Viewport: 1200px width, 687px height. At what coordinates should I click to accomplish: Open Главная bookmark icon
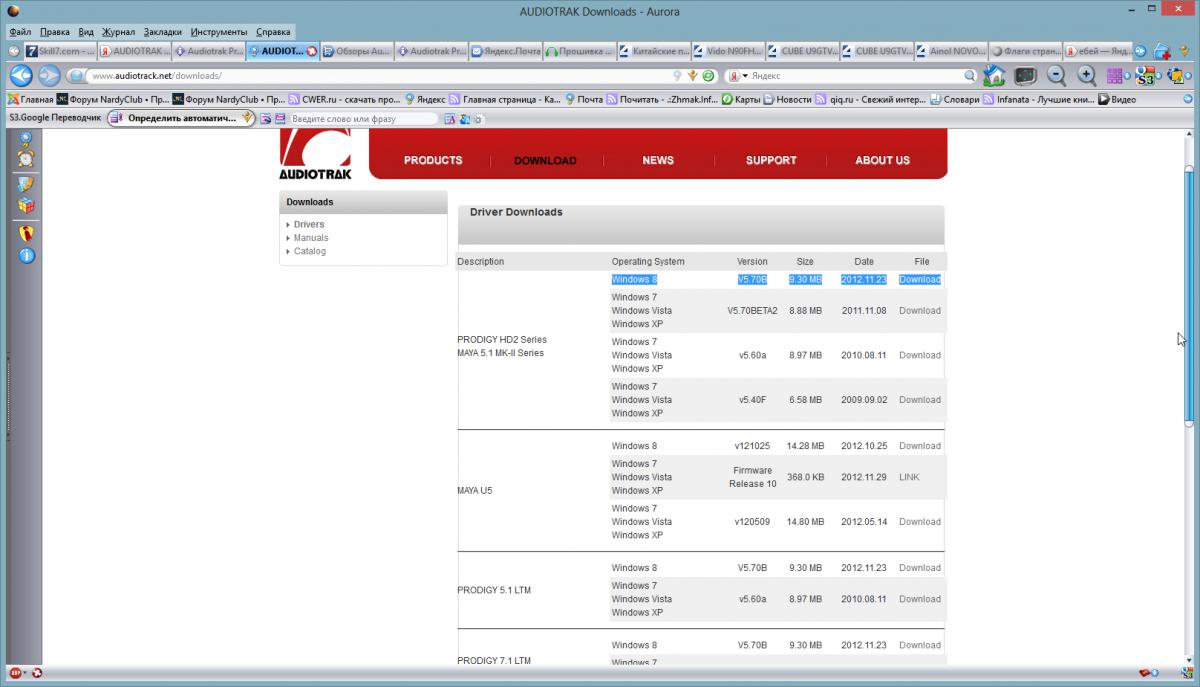coord(13,99)
